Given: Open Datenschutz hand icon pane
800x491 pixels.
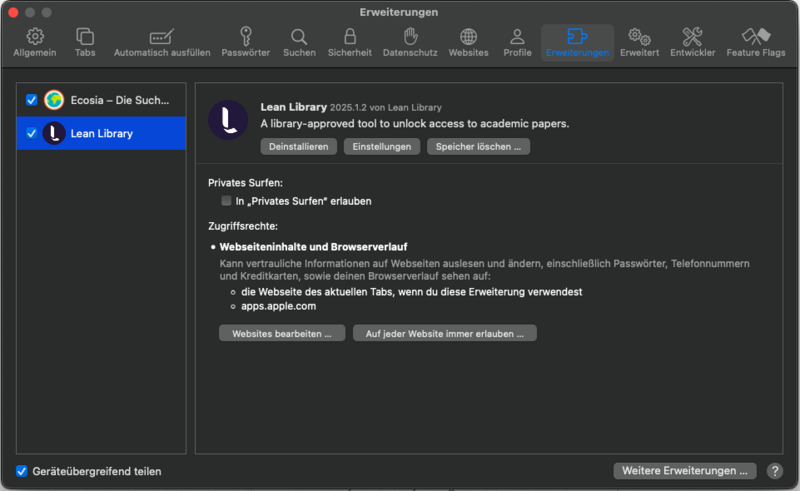Looking at the screenshot, I should [x=410, y=42].
